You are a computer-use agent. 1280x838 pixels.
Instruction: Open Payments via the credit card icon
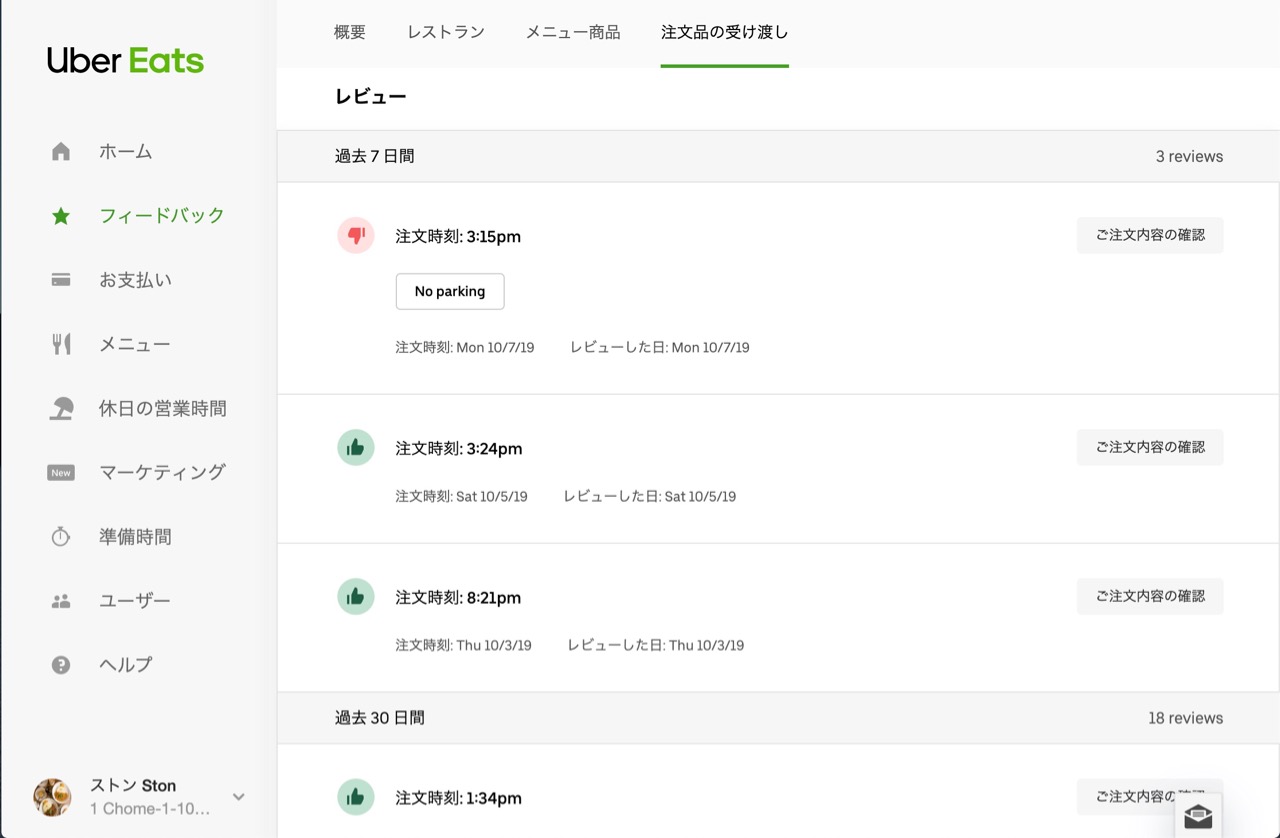[61, 280]
